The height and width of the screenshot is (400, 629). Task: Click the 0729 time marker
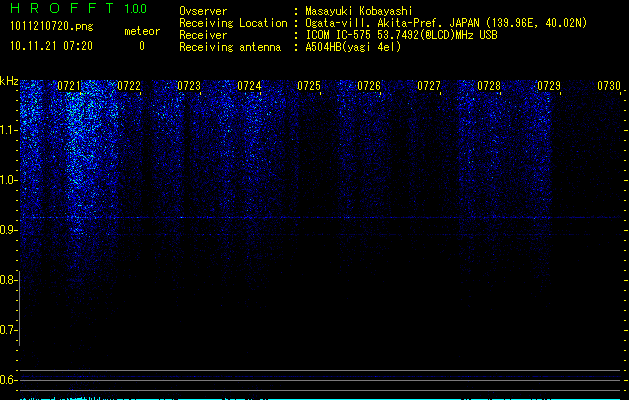click(549, 86)
